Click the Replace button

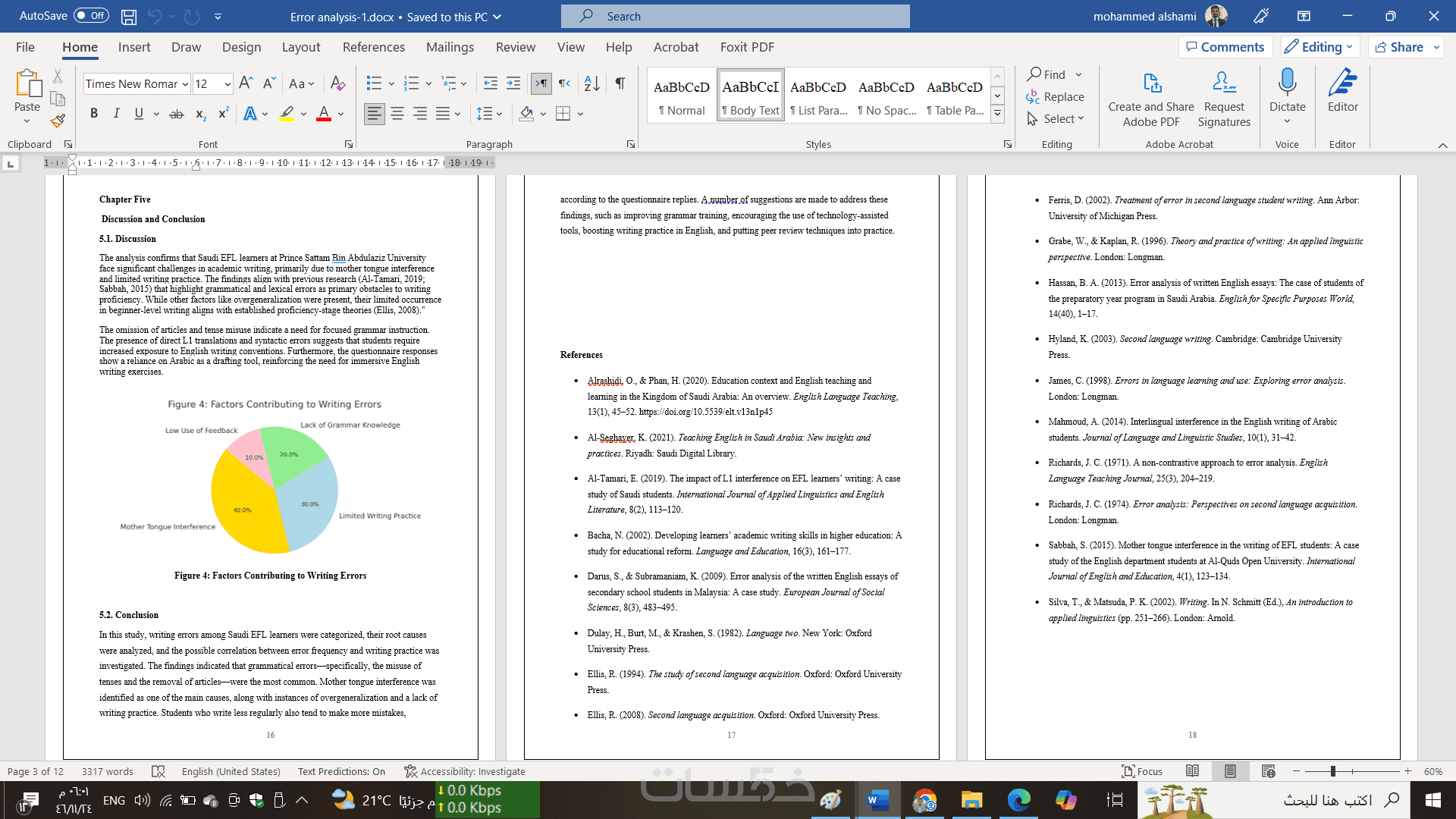(1055, 96)
